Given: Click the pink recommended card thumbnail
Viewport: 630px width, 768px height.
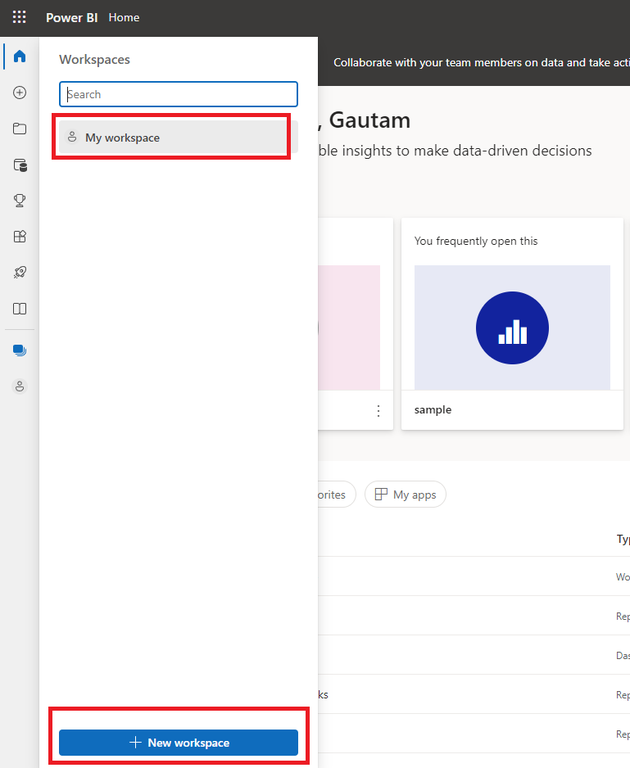Looking at the screenshot, I should 349,328.
